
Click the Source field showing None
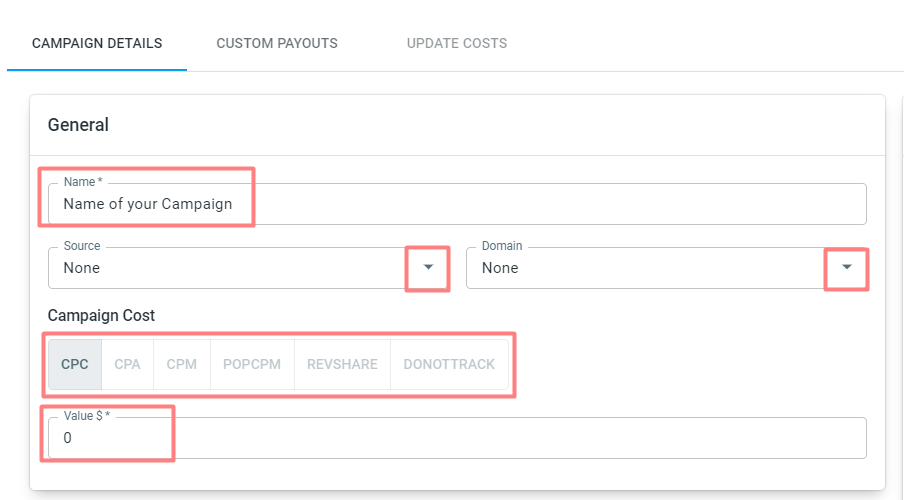[x=248, y=268]
